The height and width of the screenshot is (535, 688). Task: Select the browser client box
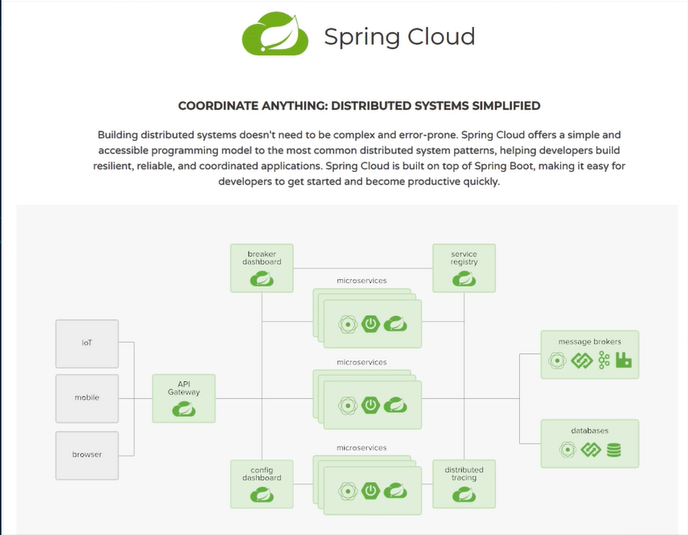point(87,453)
